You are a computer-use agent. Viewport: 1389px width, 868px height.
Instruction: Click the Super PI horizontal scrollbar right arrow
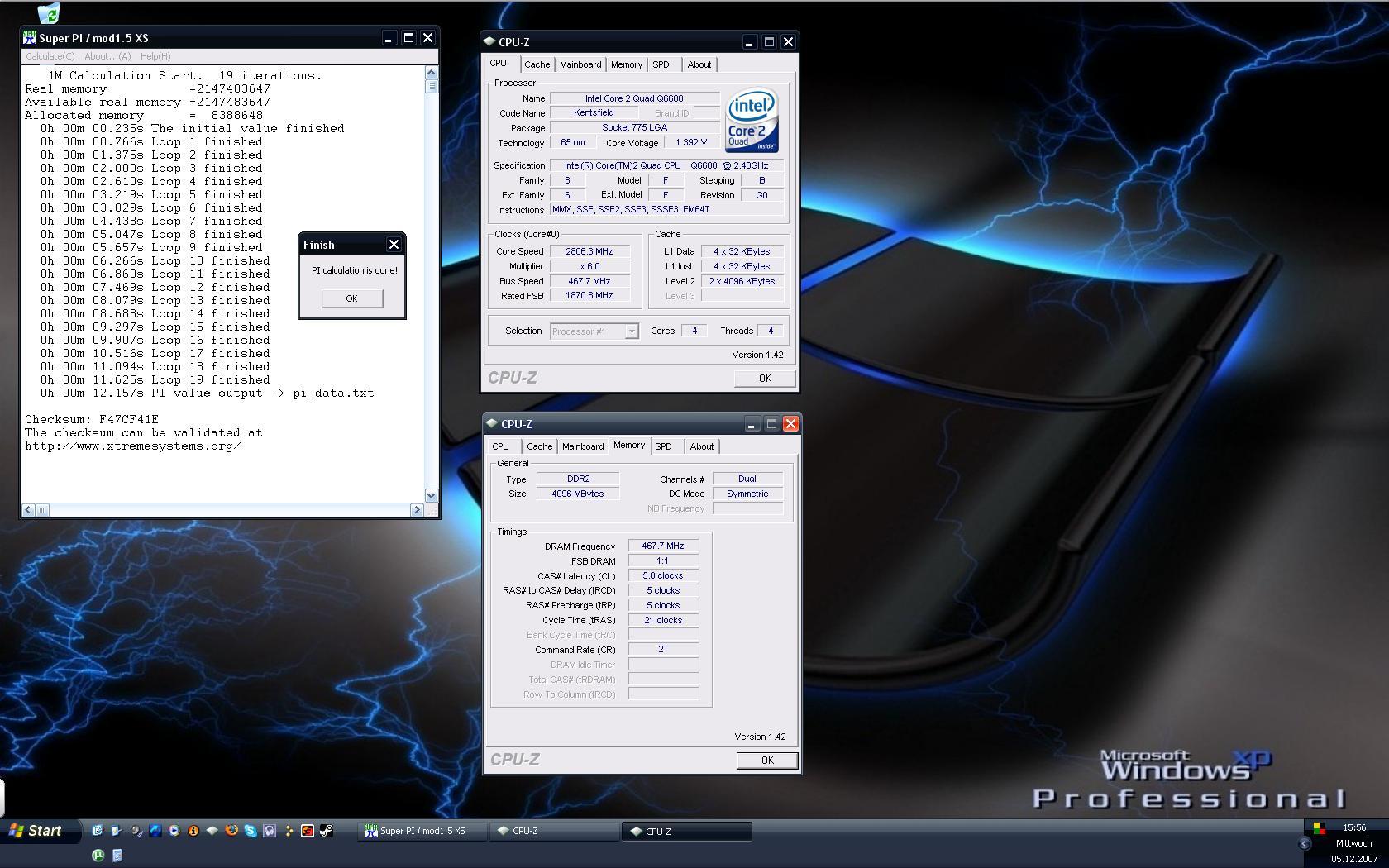click(416, 510)
